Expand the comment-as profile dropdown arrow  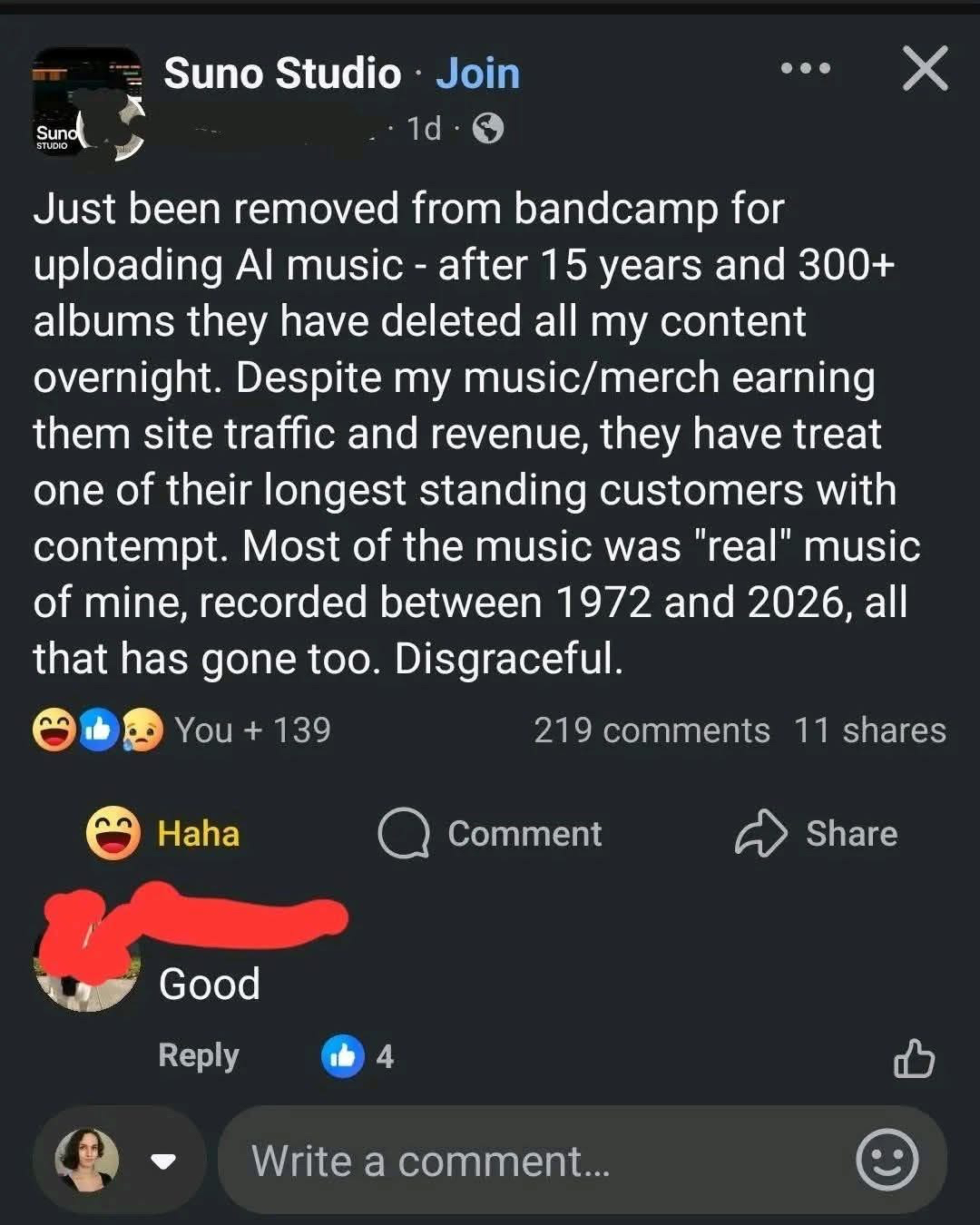tap(163, 1161)
